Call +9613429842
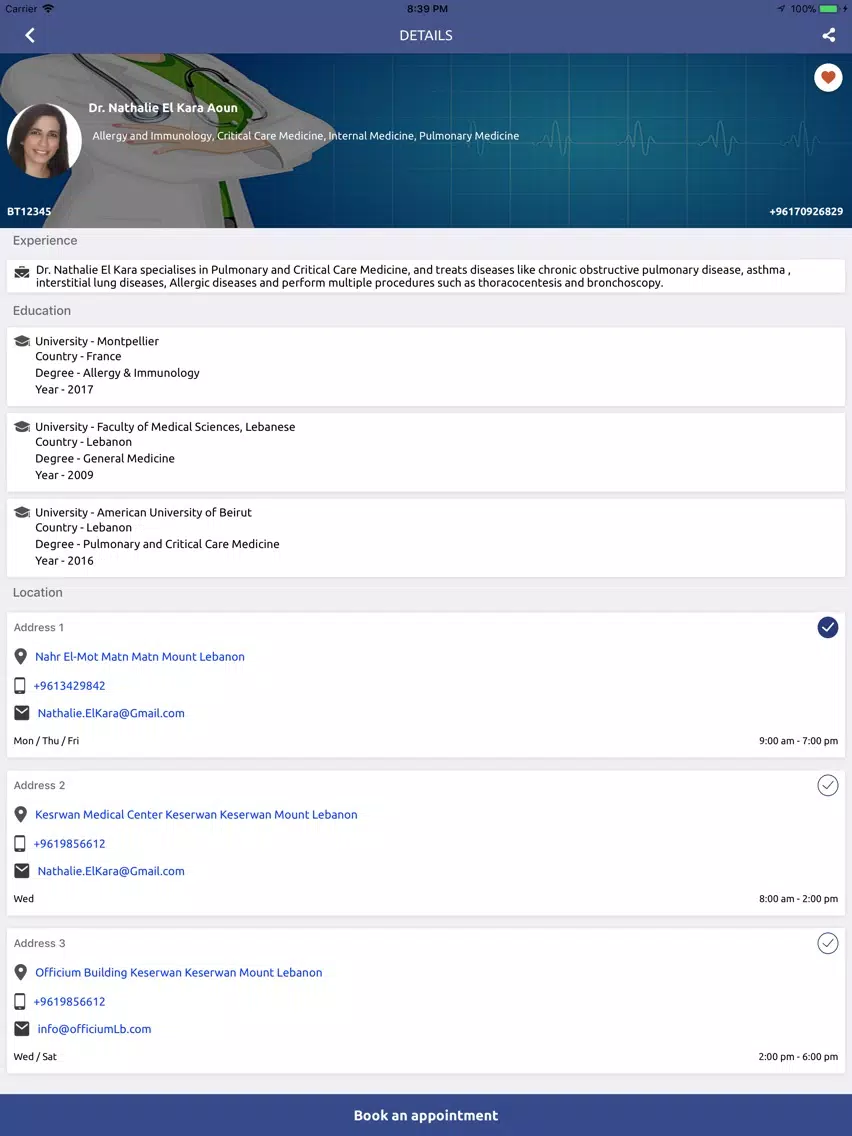 pos(70,685)
